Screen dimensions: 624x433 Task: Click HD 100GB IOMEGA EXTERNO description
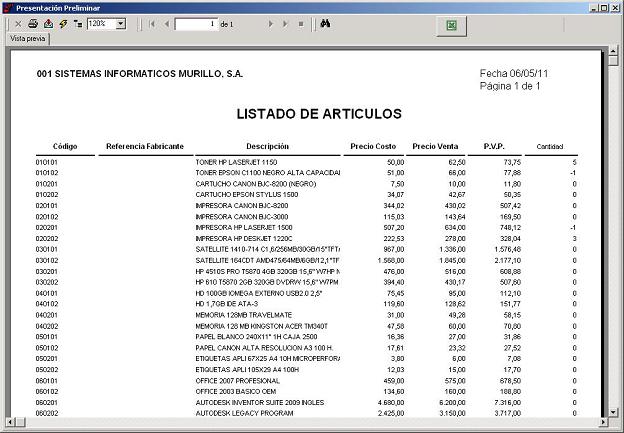tap(258, 294)
